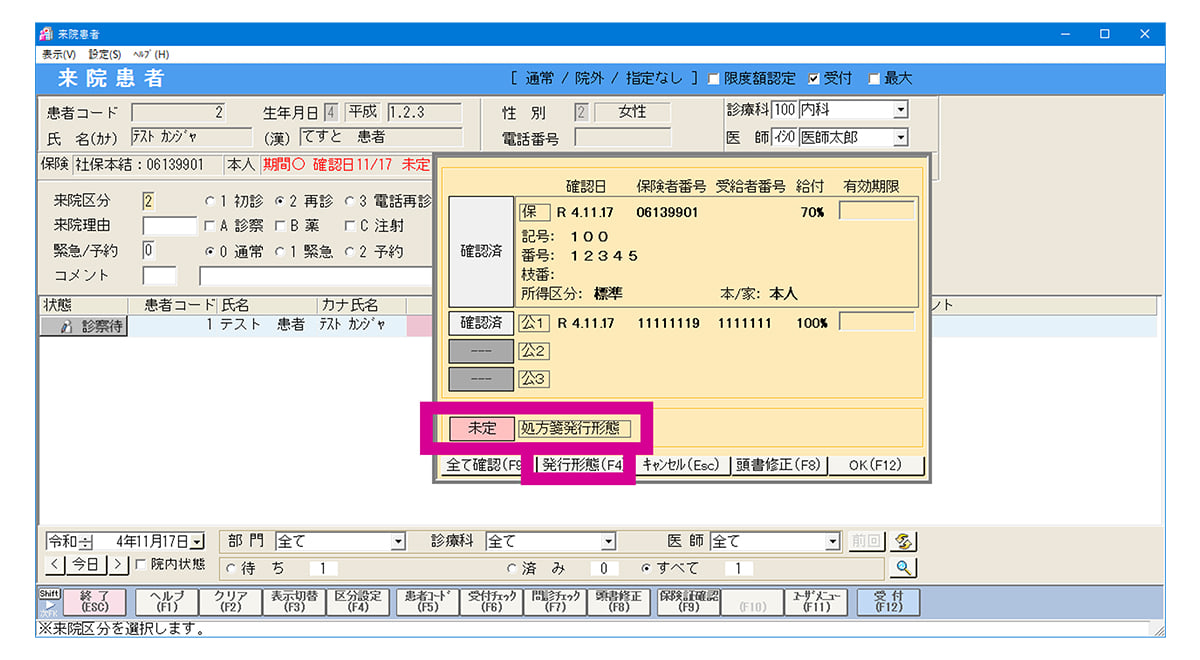This screenshot has width=1200, height=660.
Task: Click the magnifying glass search icon
Action: coord(903,568)
